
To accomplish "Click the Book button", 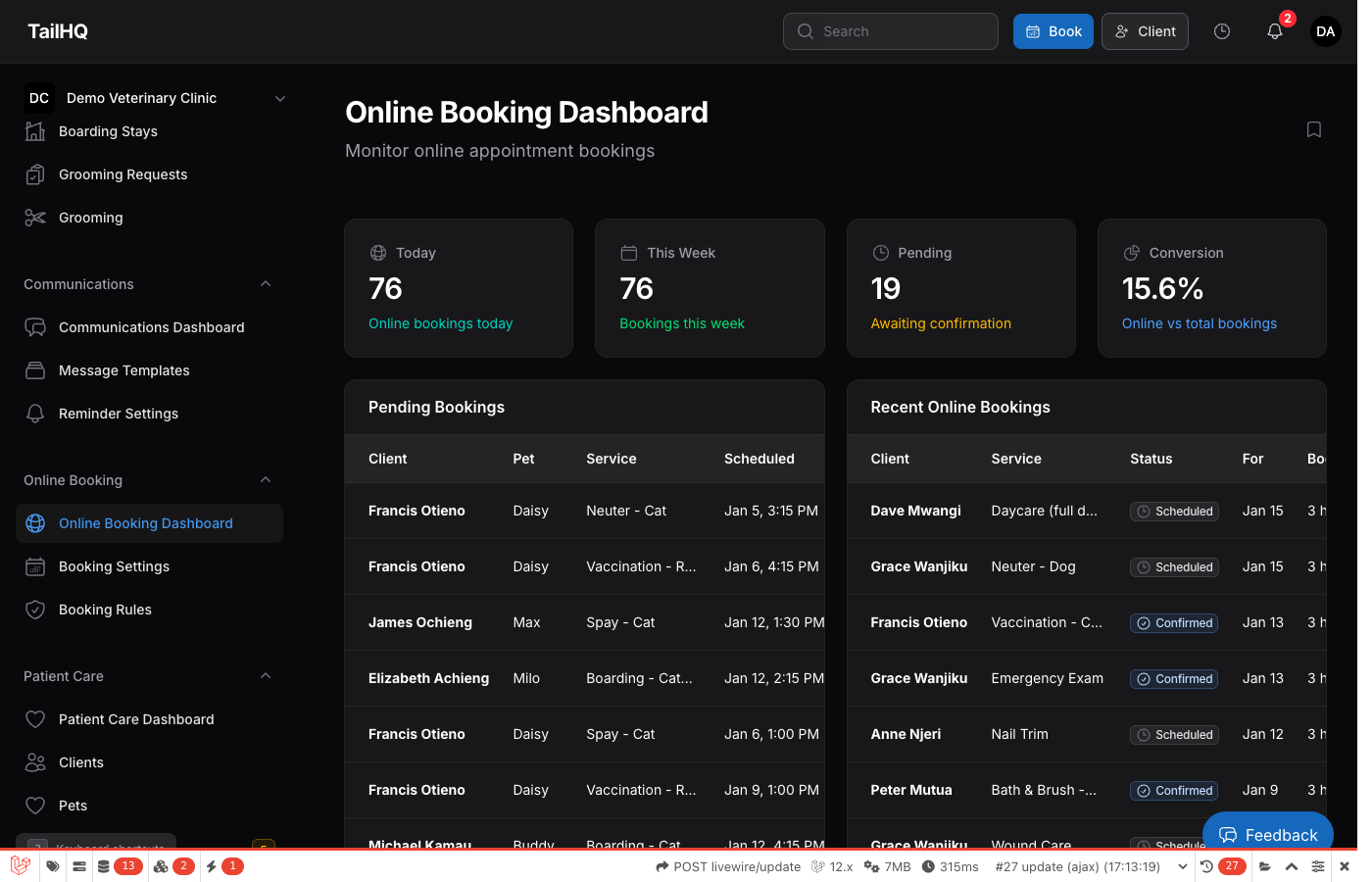I will pos(1053,31).
